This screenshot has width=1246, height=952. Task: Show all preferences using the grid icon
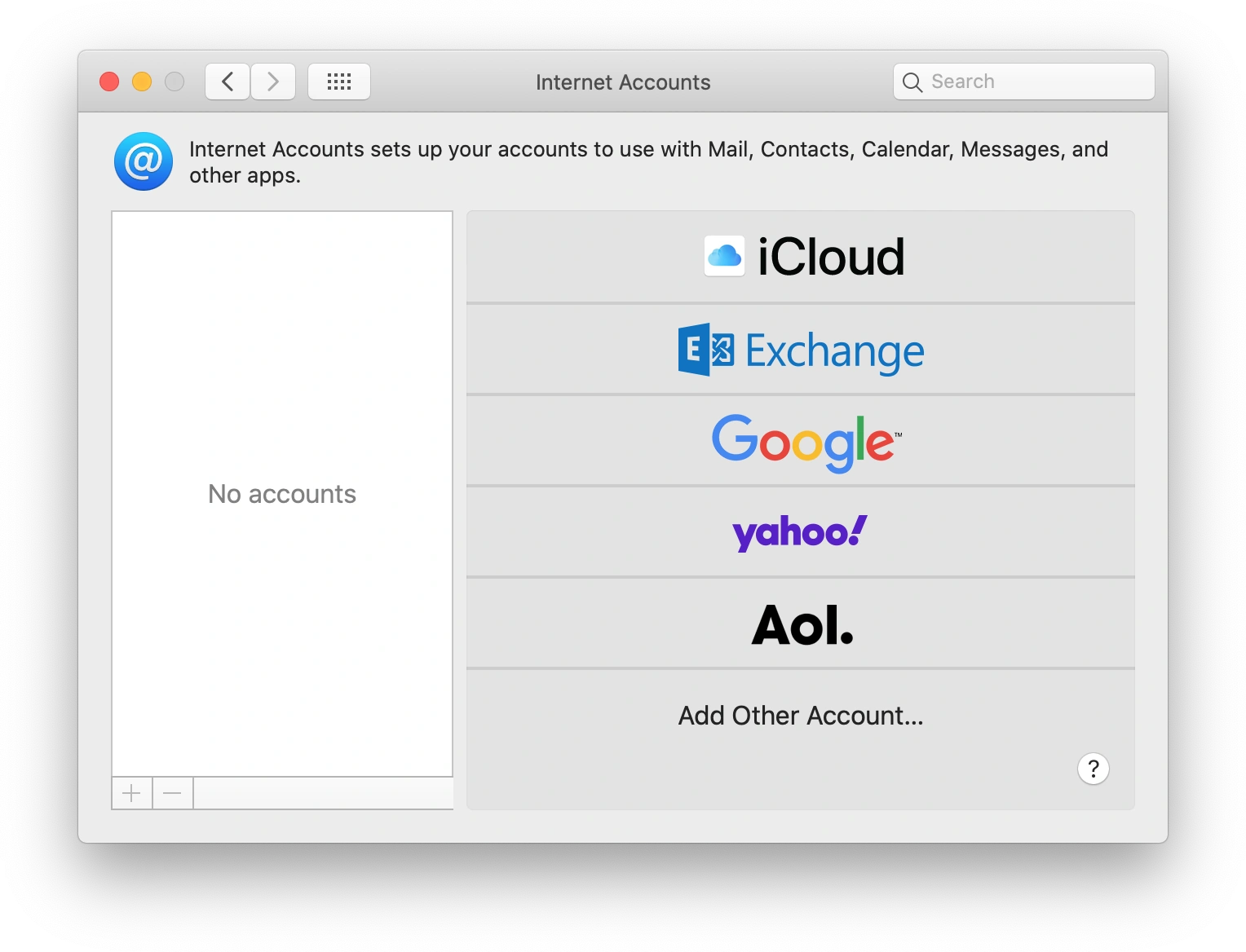(339, 82)
